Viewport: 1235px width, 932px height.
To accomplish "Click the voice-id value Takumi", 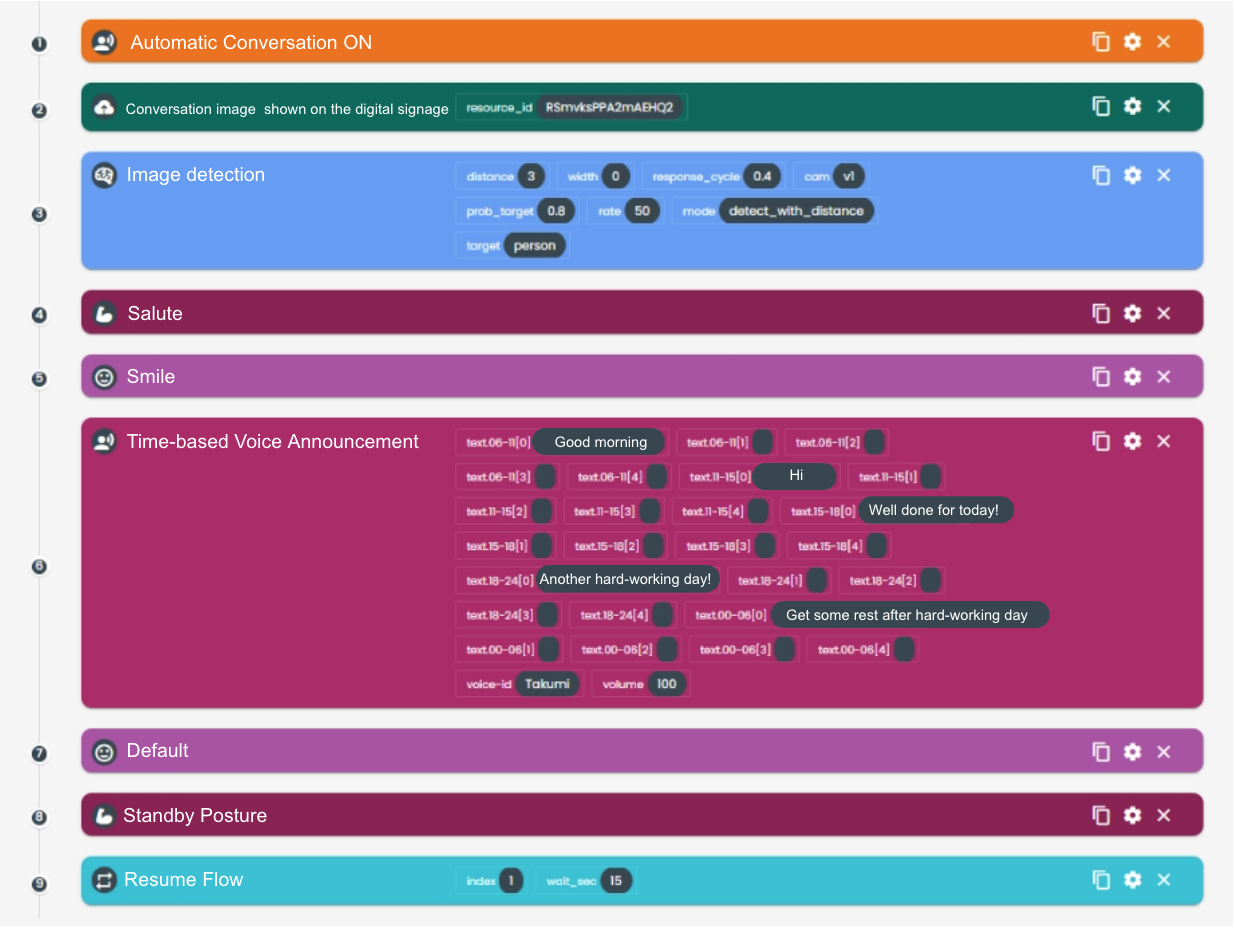I will [x=548, y=684].
